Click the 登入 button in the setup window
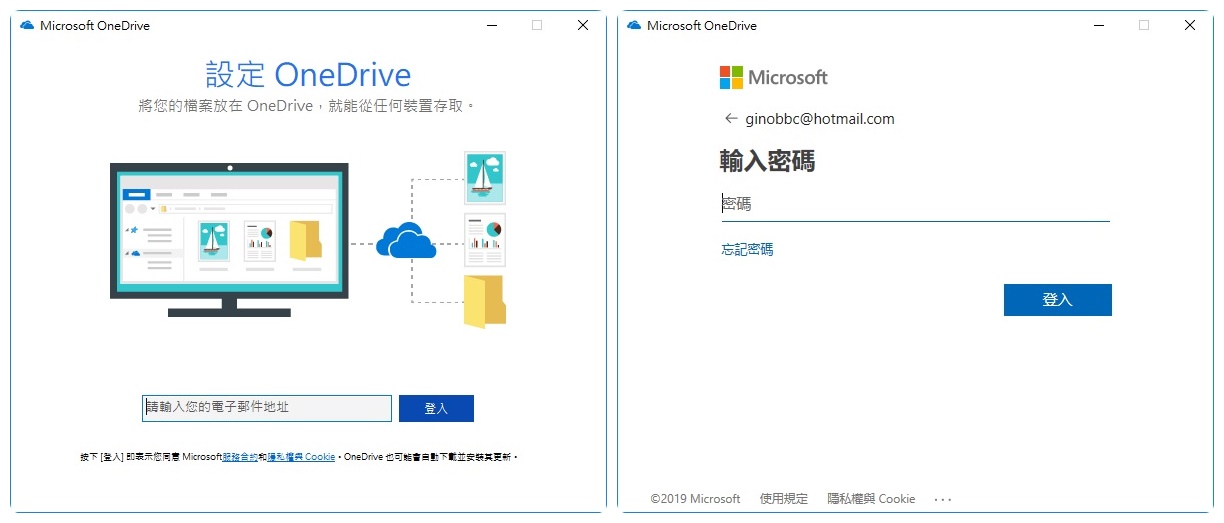Image resolution: width=1224 pixels, height=523 pixels. point(436,408)
